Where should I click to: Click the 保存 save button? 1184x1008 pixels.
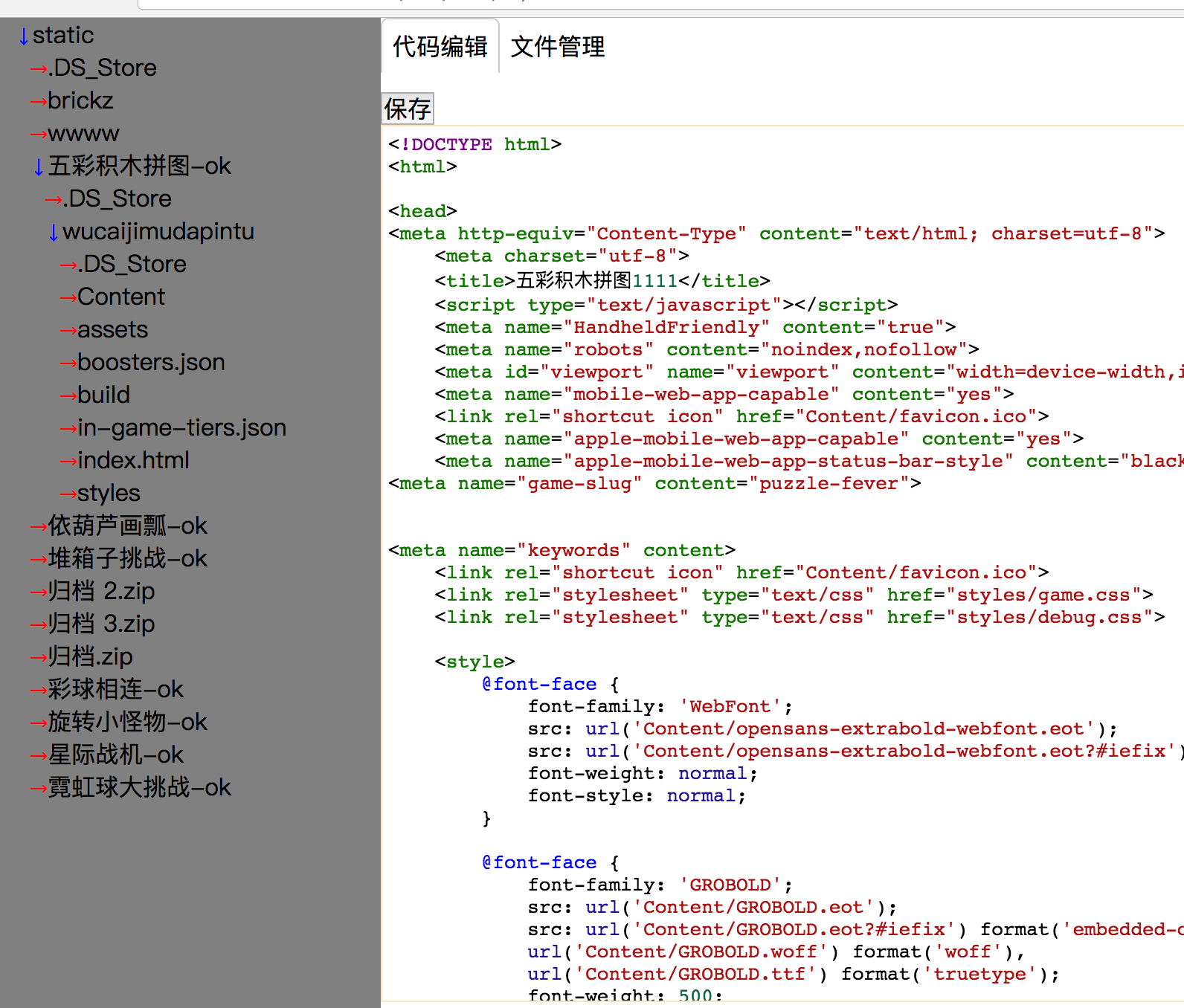[x=408, y=109]
